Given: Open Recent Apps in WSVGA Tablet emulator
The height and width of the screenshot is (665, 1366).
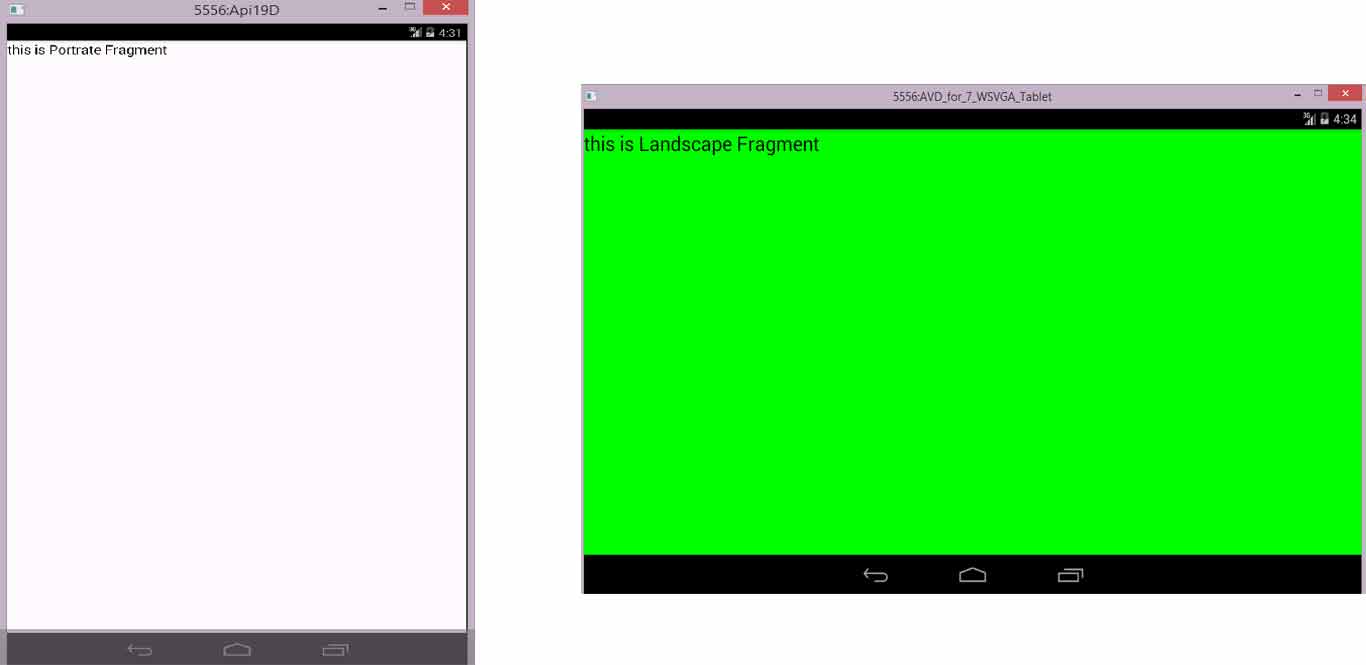Looking at the screenshot, I should pos(1070,575).
